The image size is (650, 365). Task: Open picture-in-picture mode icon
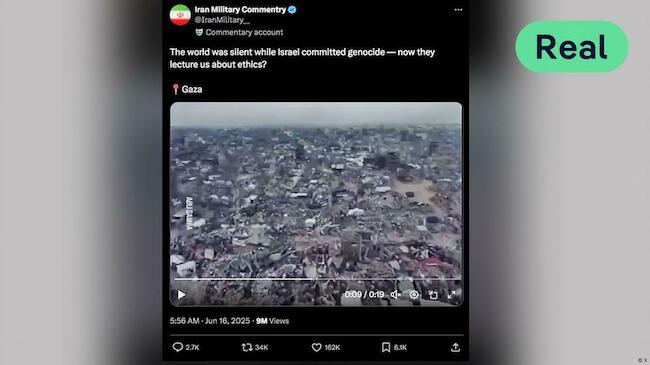(x=433, y=294)
